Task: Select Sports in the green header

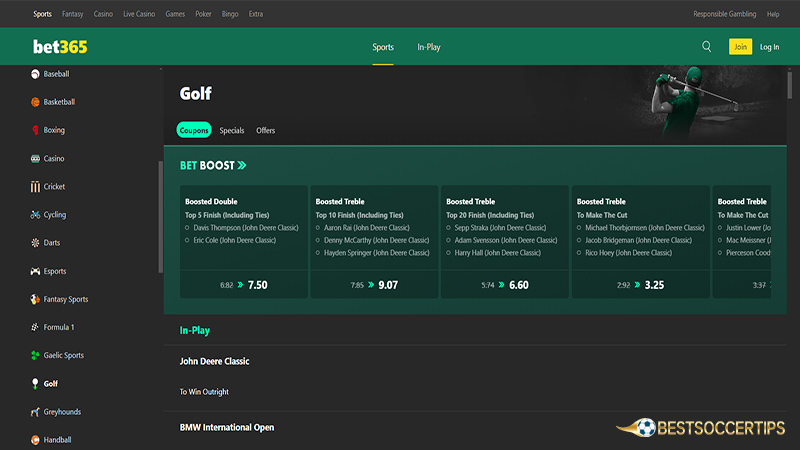Action: pyautogui.click(x=383, y=47)
